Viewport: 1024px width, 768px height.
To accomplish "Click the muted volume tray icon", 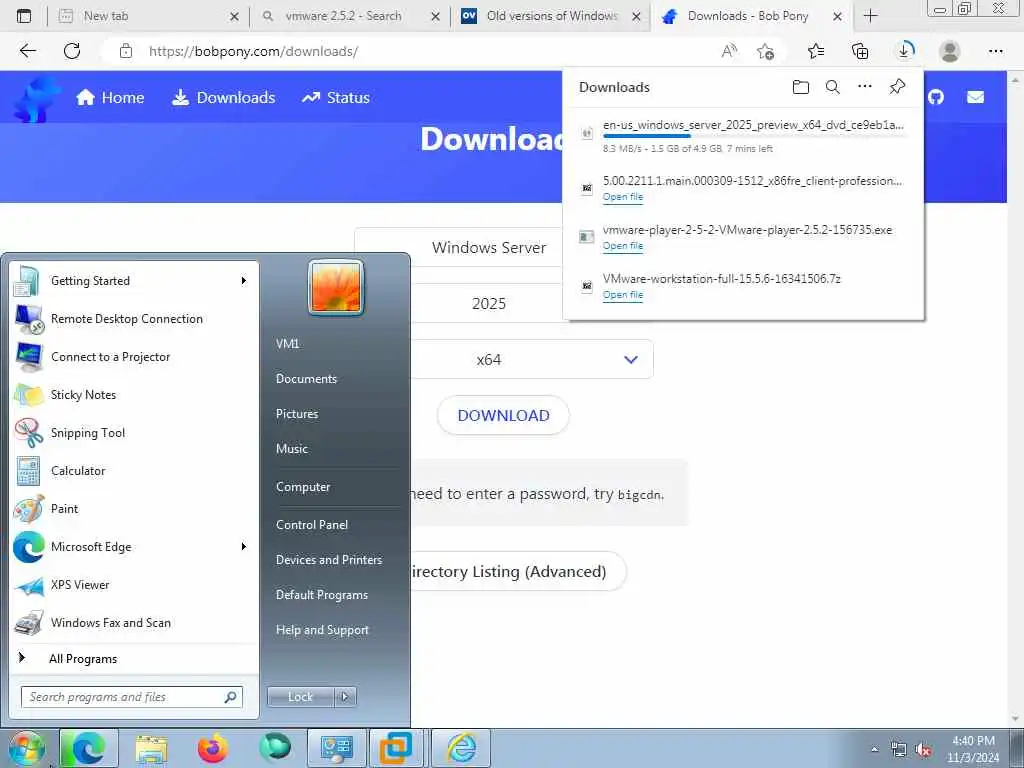I will [x=923, y=750].
